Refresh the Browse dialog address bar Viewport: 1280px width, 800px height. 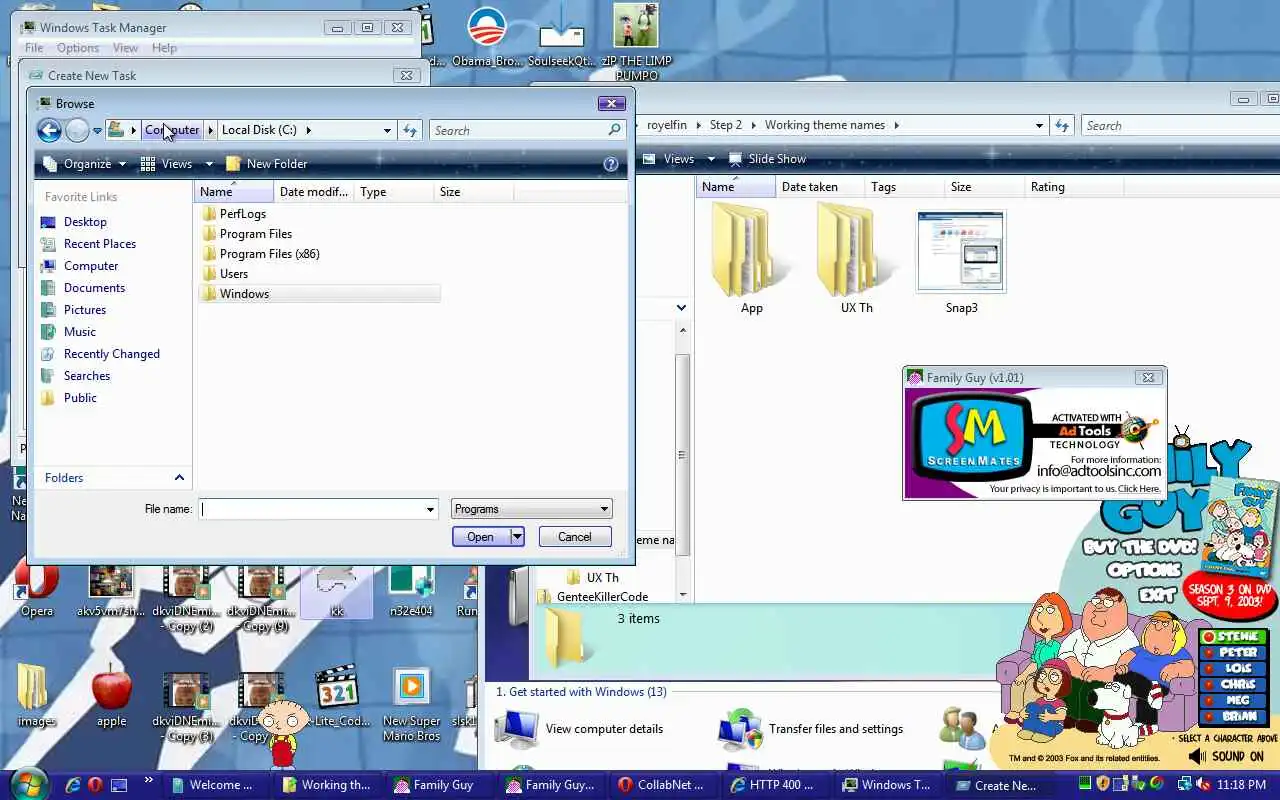point(410,130)
